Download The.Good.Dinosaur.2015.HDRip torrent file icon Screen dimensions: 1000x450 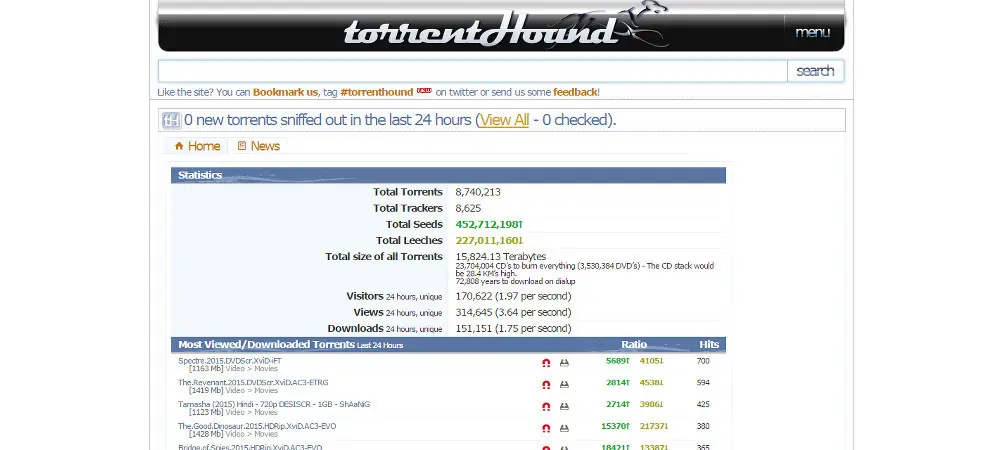coord(564,428)
